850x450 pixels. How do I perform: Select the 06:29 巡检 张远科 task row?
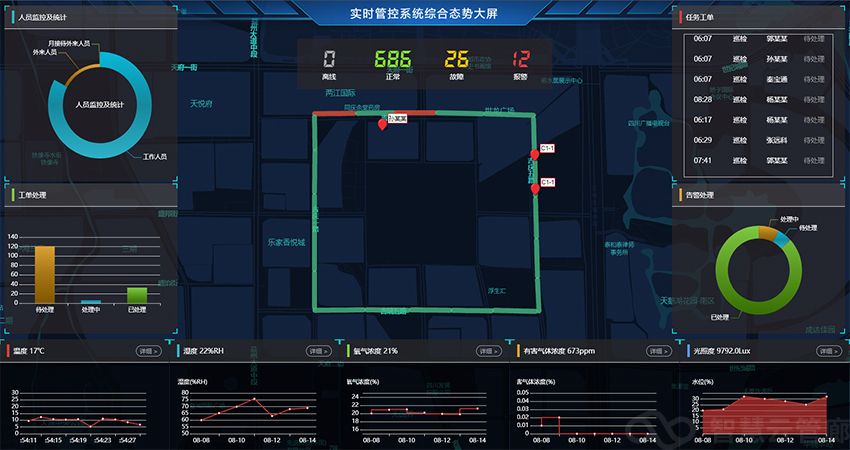pos(758,140)
